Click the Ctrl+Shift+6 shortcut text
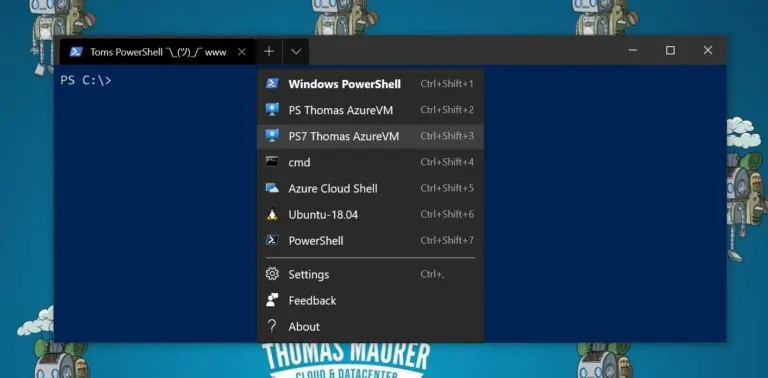The image size is (768, 378). point(447,214)
